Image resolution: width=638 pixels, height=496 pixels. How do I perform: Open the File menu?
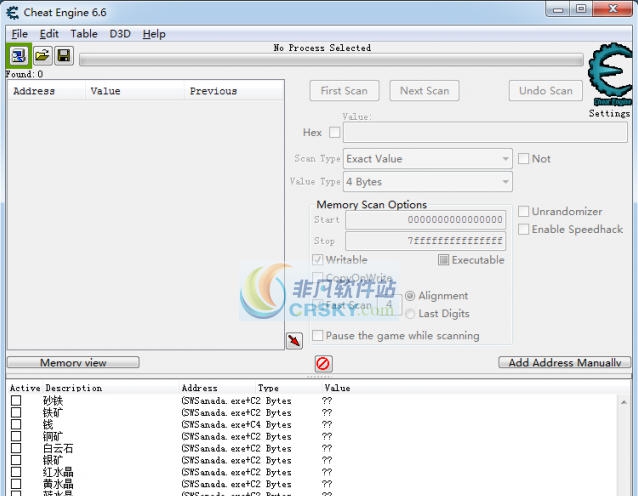(x=20, y=34)
